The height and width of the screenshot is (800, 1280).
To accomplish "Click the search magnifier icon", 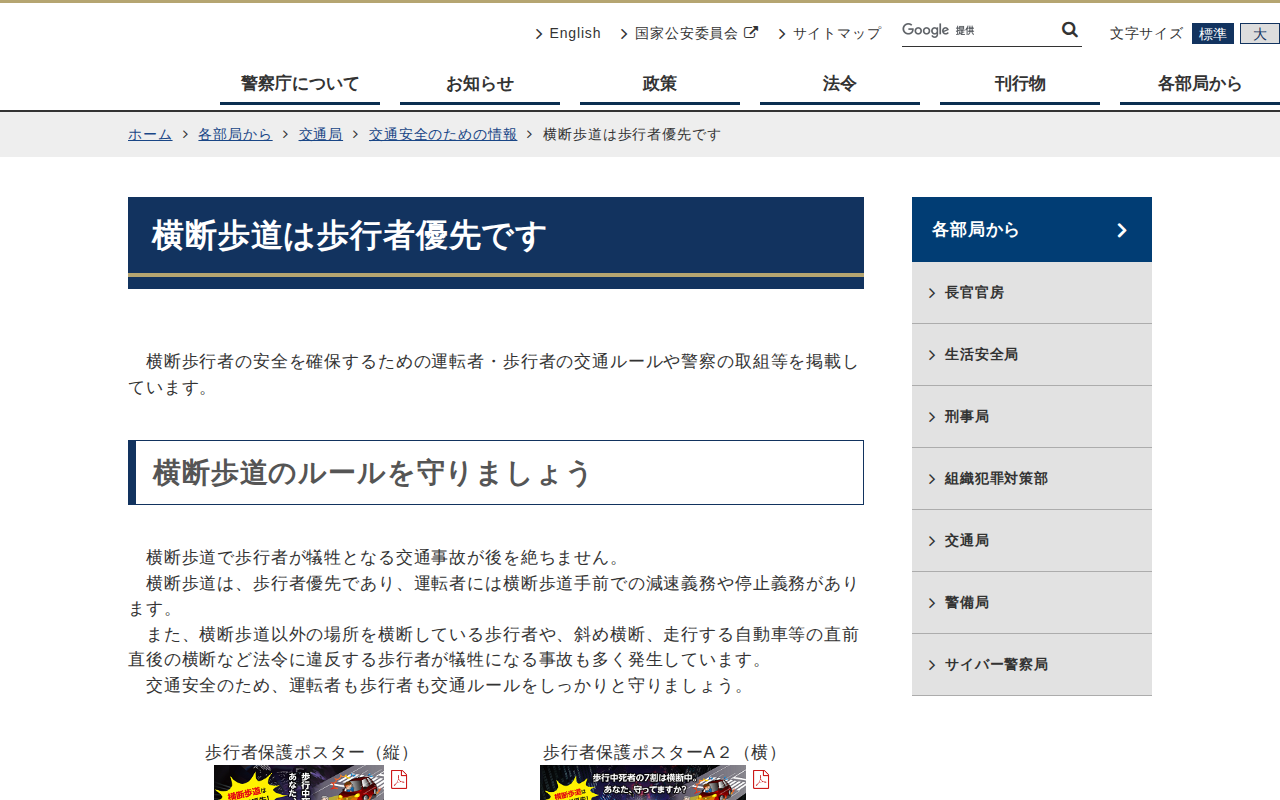I will [1070, 30].
